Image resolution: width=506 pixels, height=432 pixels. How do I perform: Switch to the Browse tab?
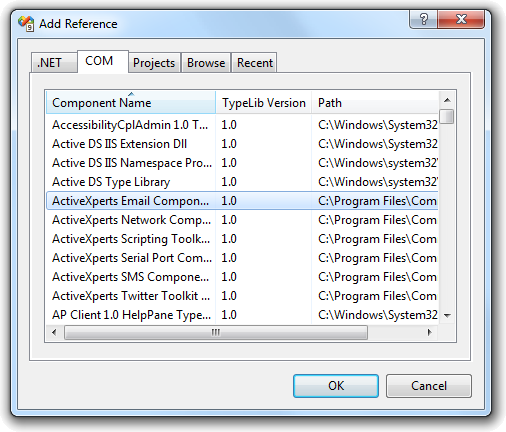click(206, 63)
